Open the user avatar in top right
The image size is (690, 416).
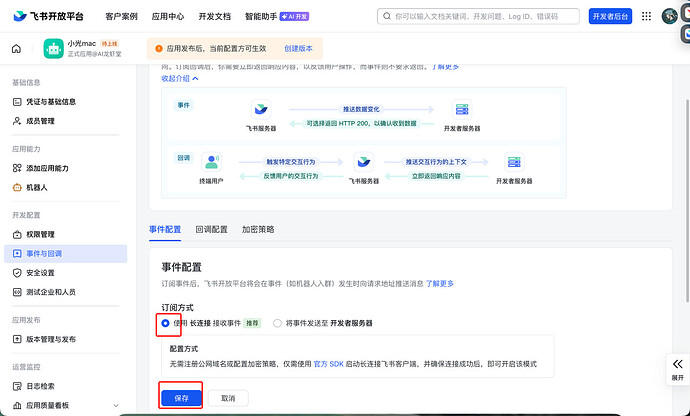[670, 16]
